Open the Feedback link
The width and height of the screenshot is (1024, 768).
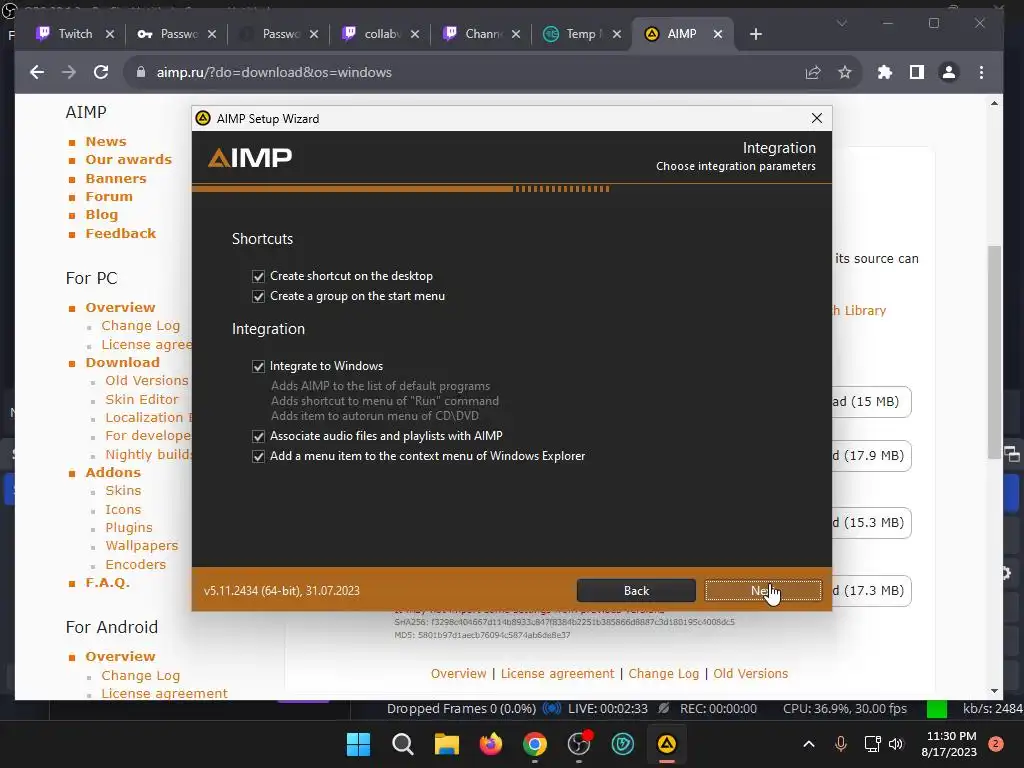point(120,234)
